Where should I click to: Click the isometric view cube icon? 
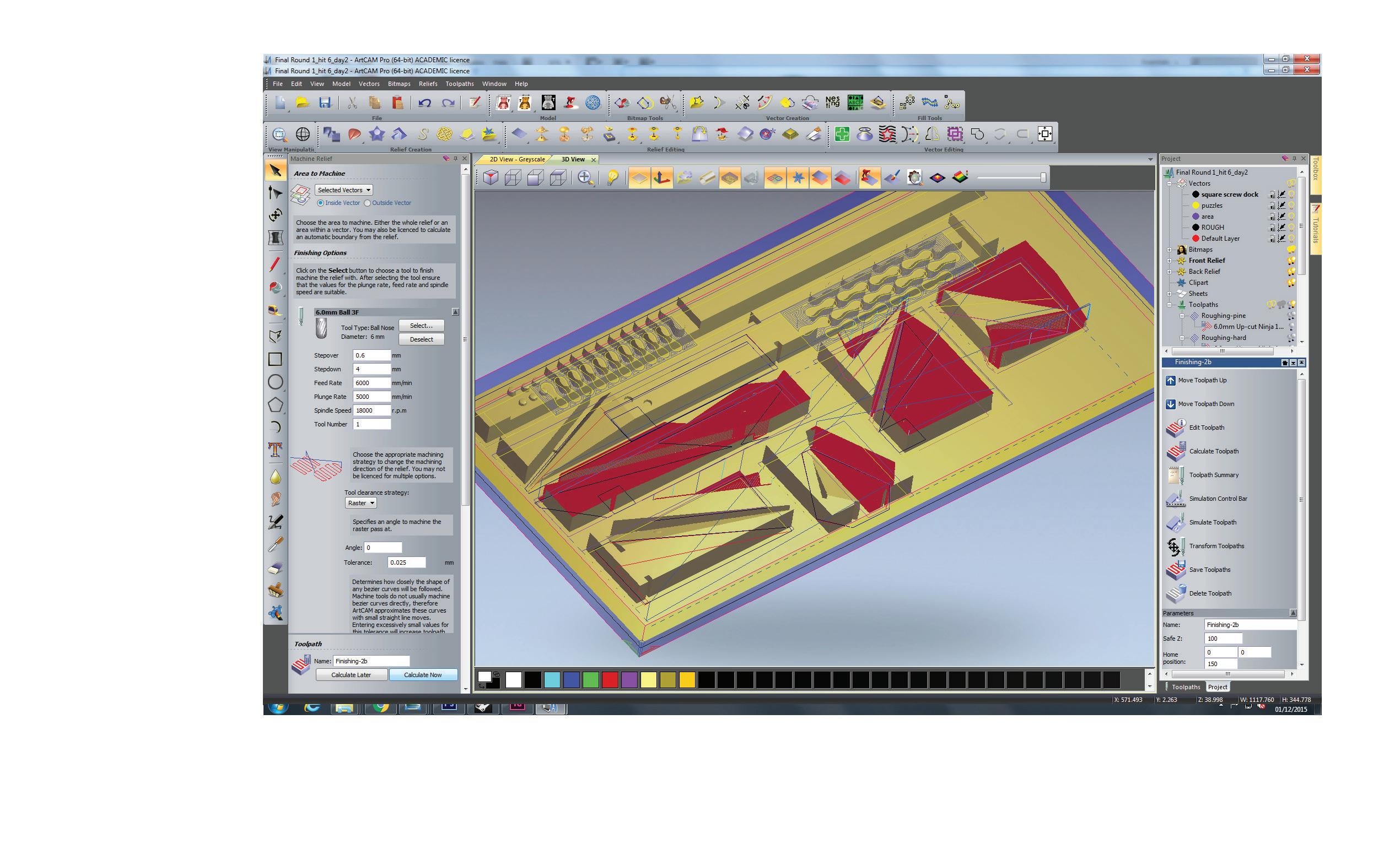point(491,178)
